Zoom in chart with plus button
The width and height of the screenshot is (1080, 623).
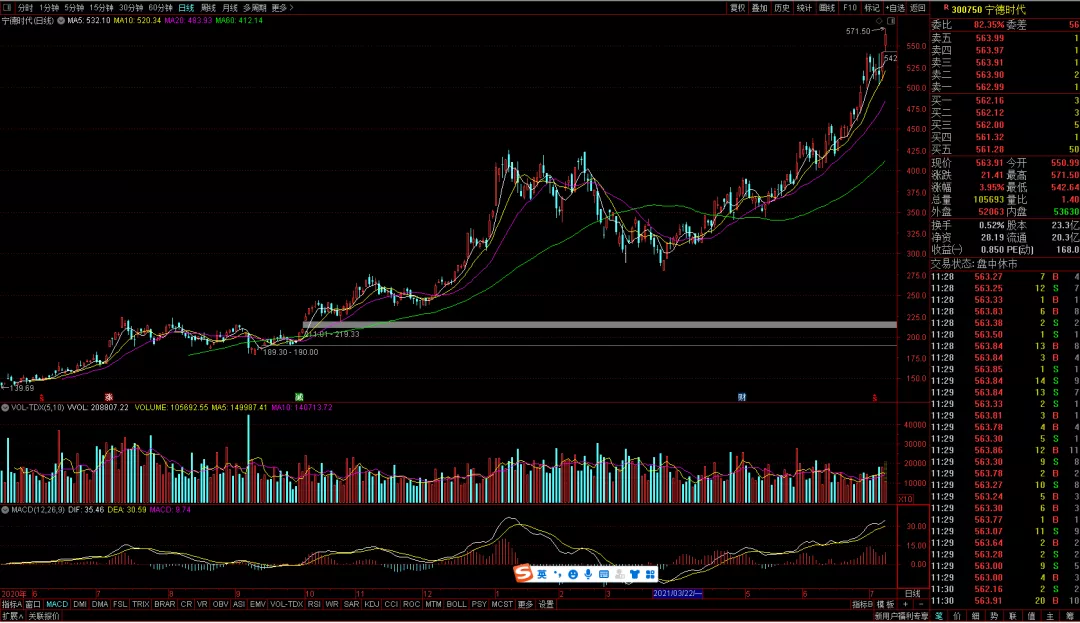click(x=905, y=604)
